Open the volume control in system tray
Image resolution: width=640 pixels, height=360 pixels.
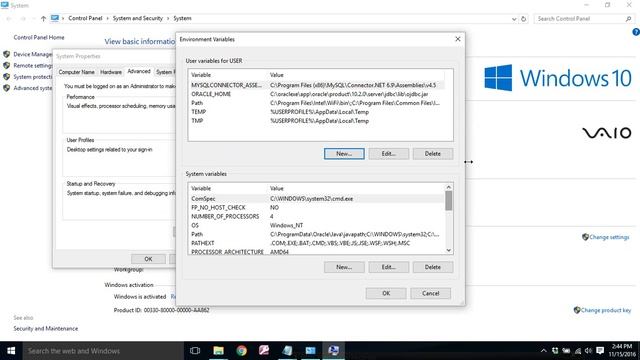(588, 351)
